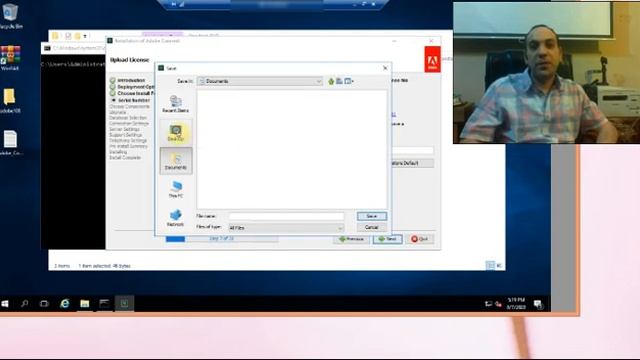Click the Adobe logo in installer
This screenshot has height=360, width=640.
pyautogui.click(x=432, y=60)
